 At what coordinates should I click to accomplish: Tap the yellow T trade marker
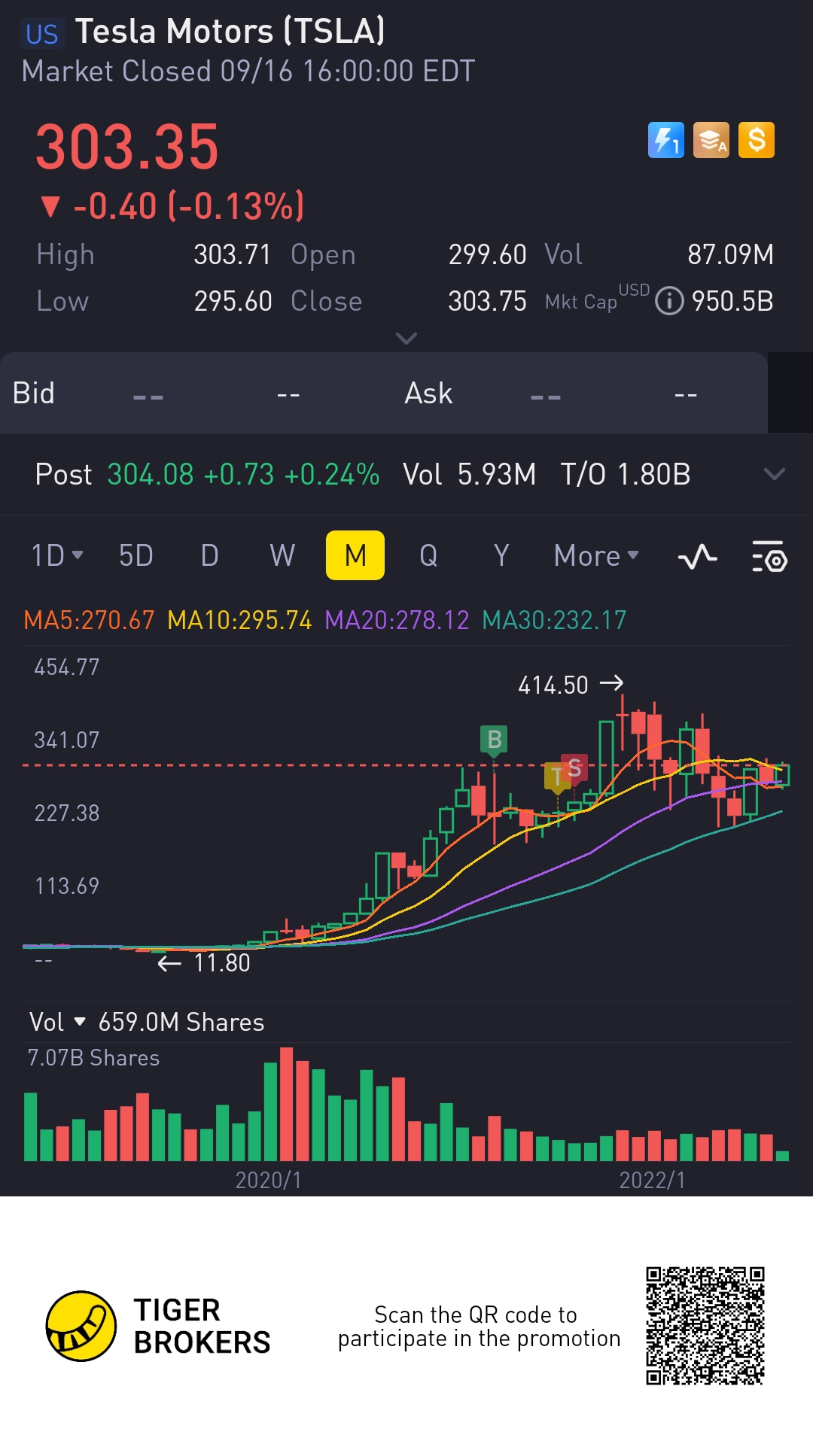click(556, 777)
